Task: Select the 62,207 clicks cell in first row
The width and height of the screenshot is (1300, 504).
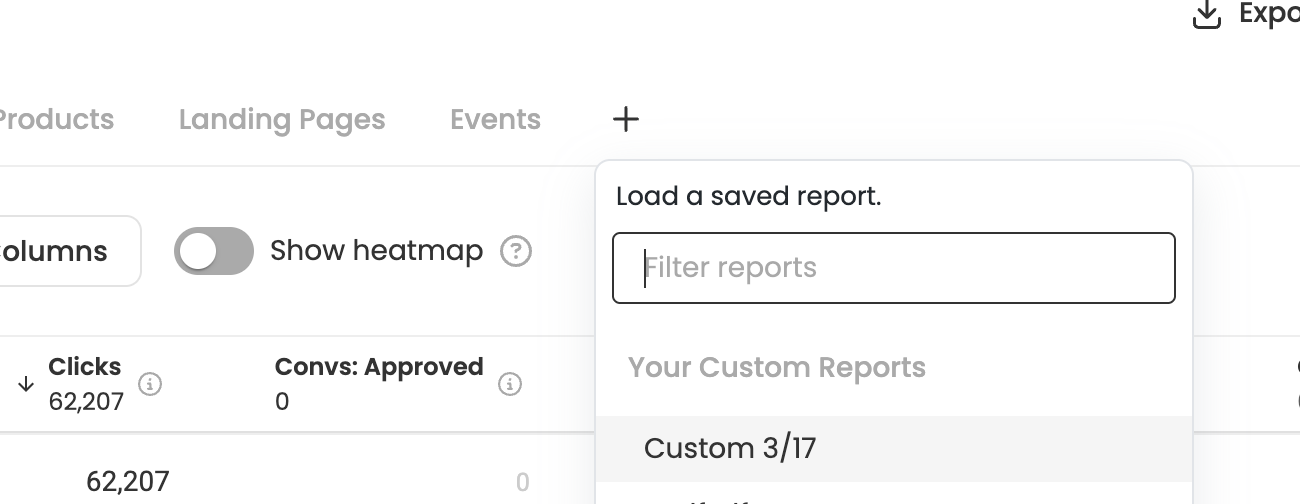Action: (x=127, y=481)
